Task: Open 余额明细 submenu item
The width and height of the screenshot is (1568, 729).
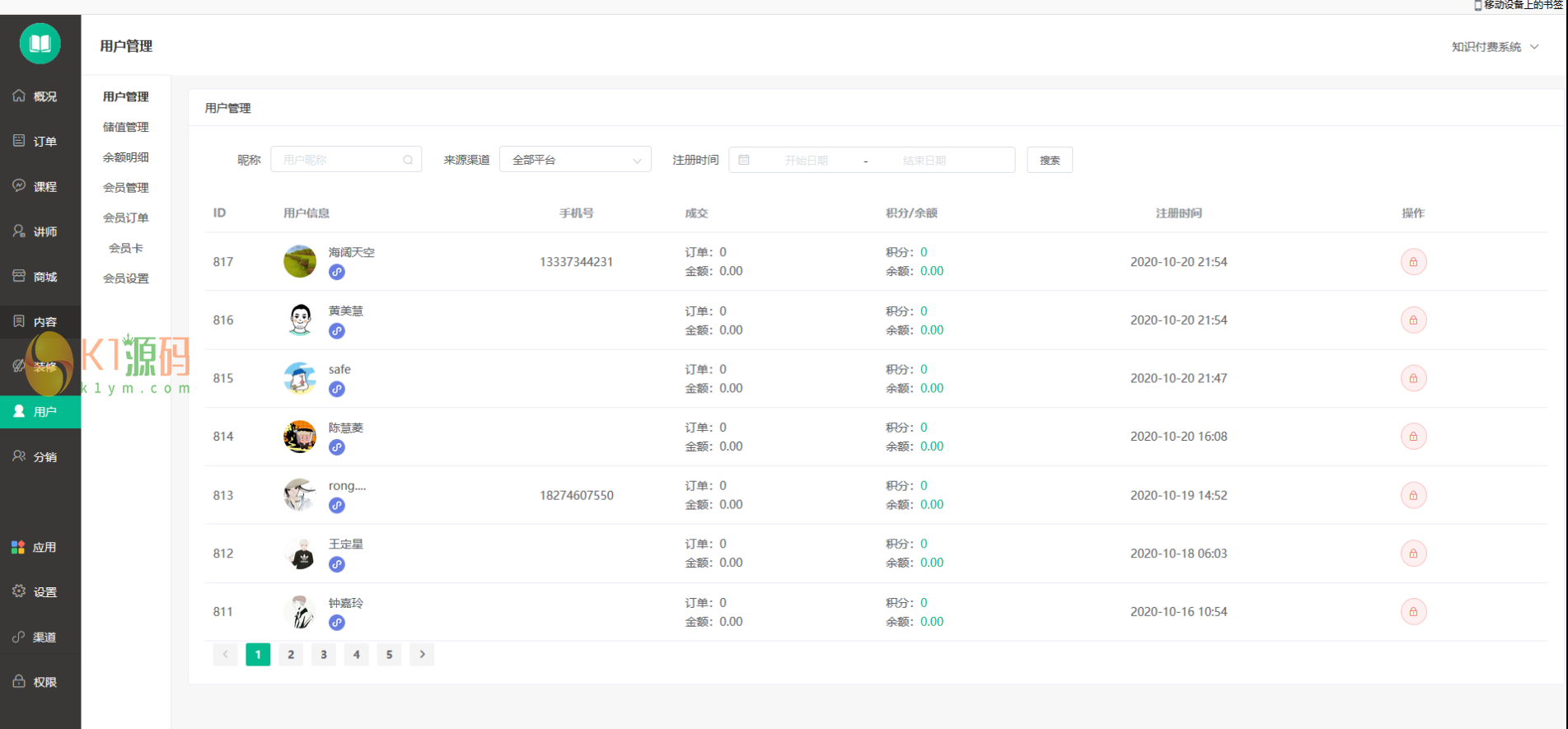Action: [x=125, y=157]
